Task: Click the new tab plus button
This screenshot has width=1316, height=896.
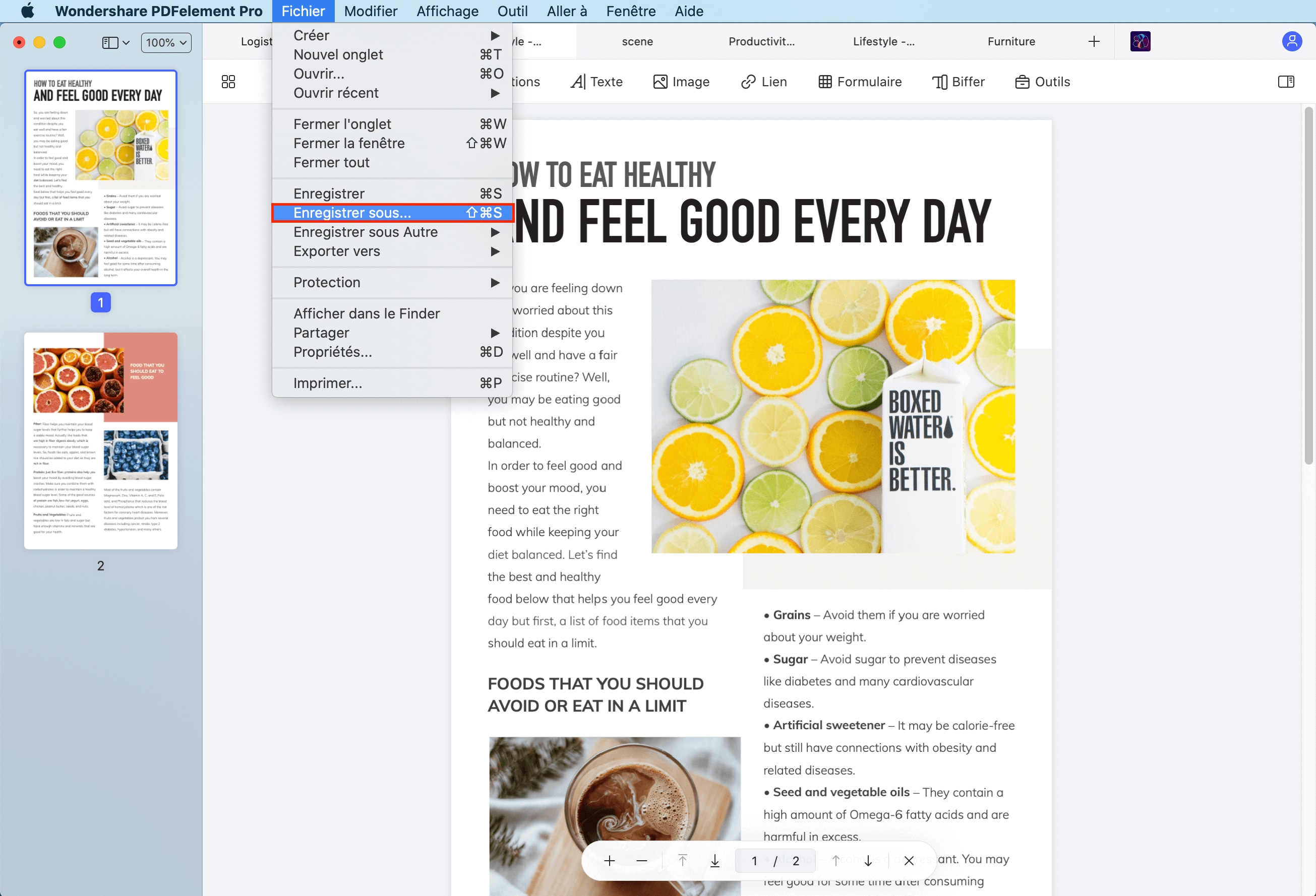Action: click(x=1092, y=41)
